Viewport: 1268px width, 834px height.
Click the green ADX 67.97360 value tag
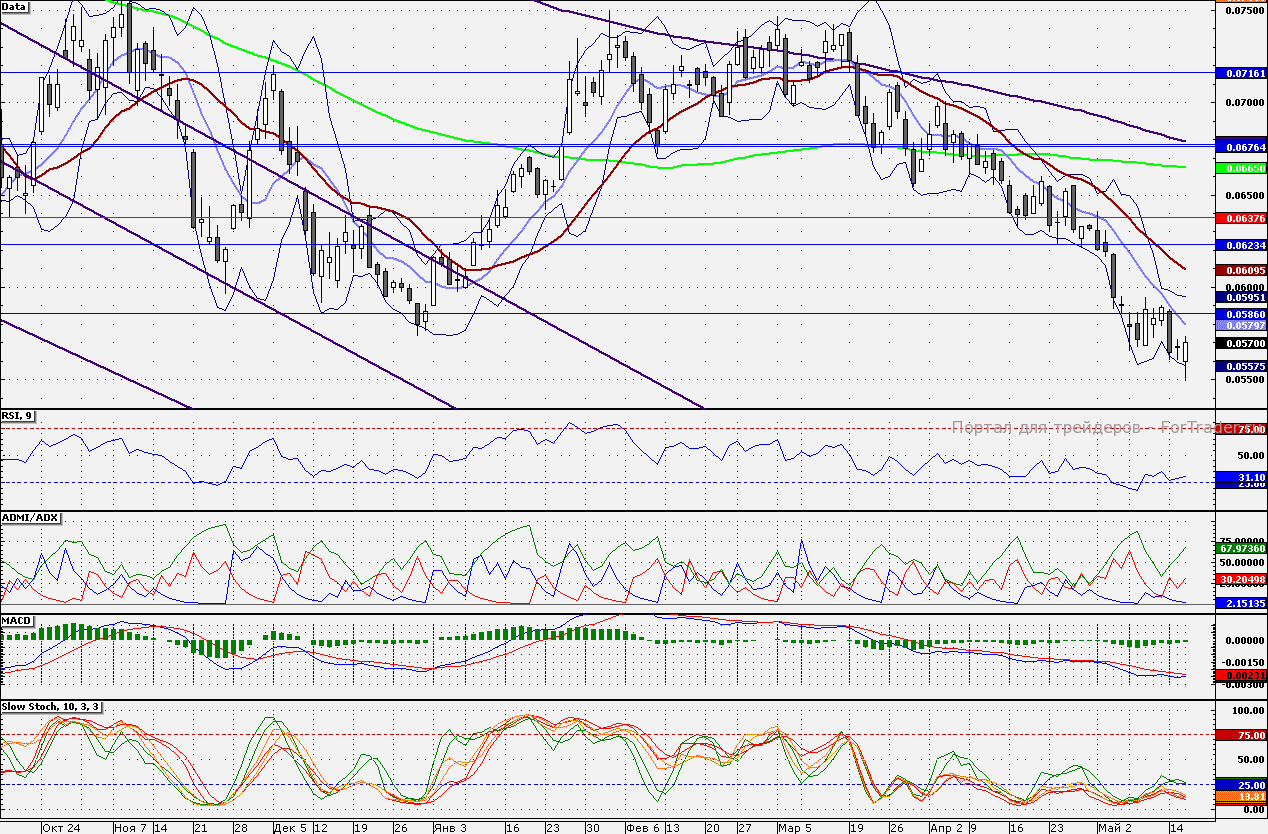coord(1240,548)
